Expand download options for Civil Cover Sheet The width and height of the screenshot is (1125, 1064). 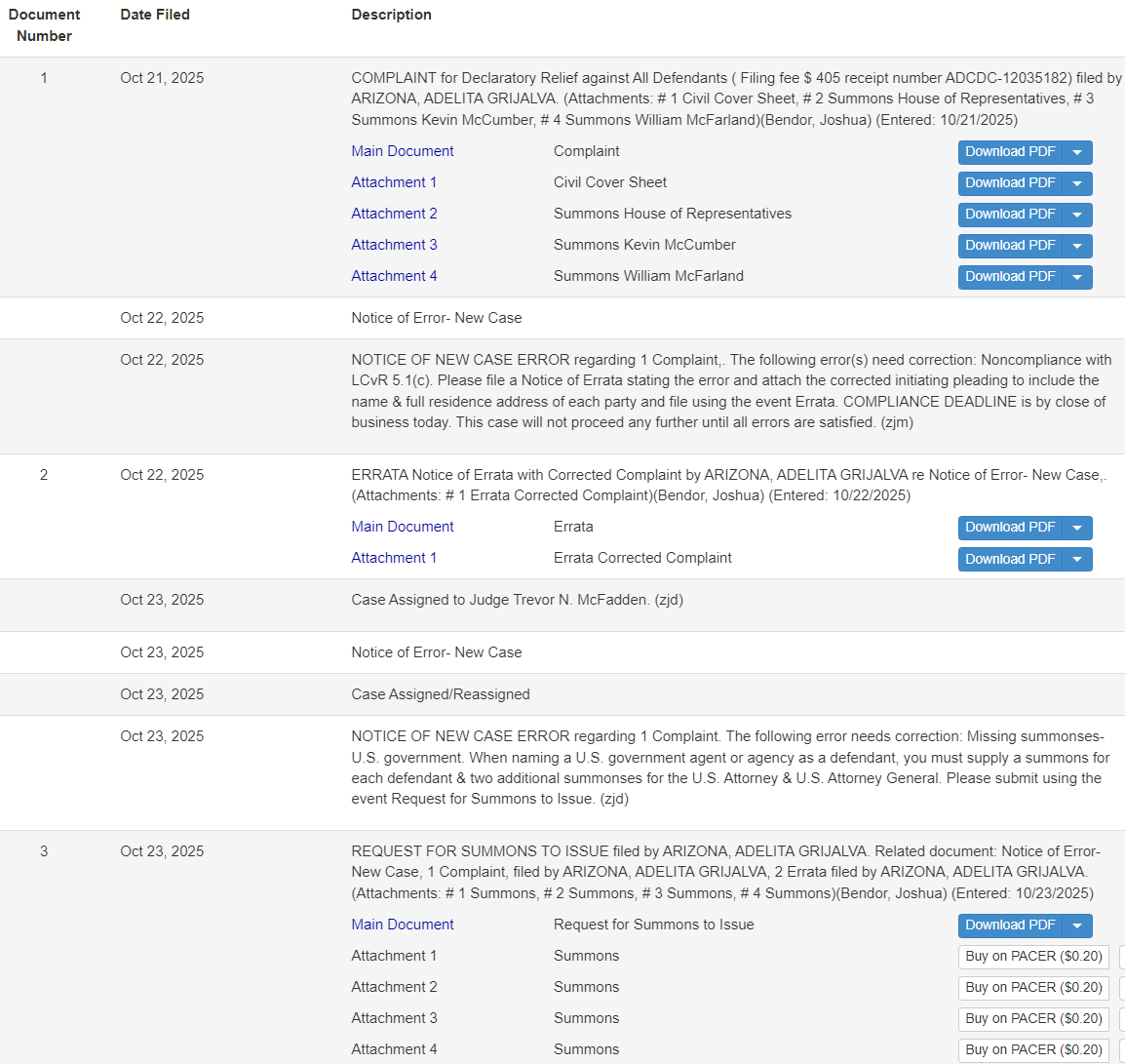tap(1077, 183)
